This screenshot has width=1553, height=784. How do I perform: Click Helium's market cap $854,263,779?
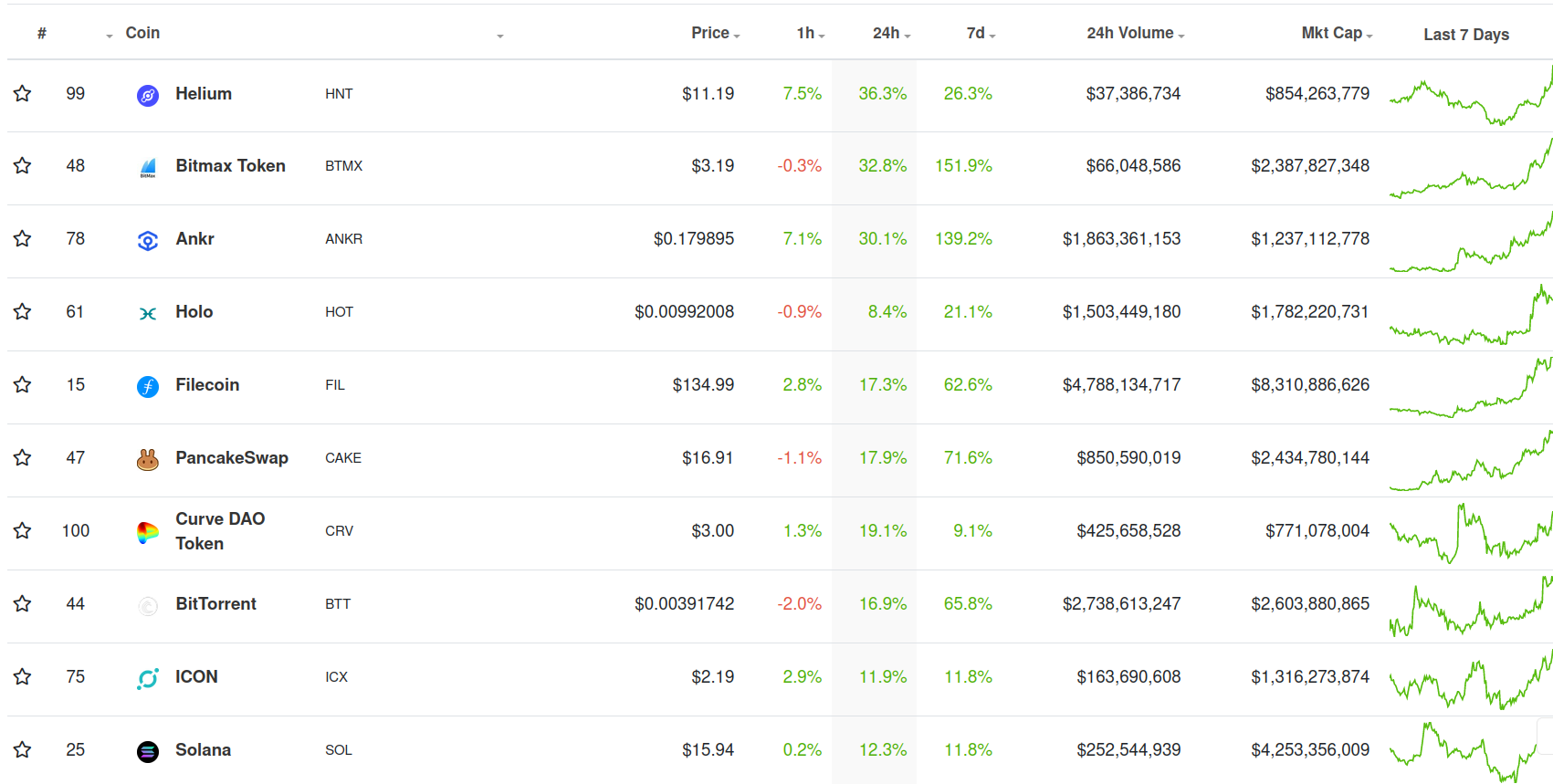1317,93
